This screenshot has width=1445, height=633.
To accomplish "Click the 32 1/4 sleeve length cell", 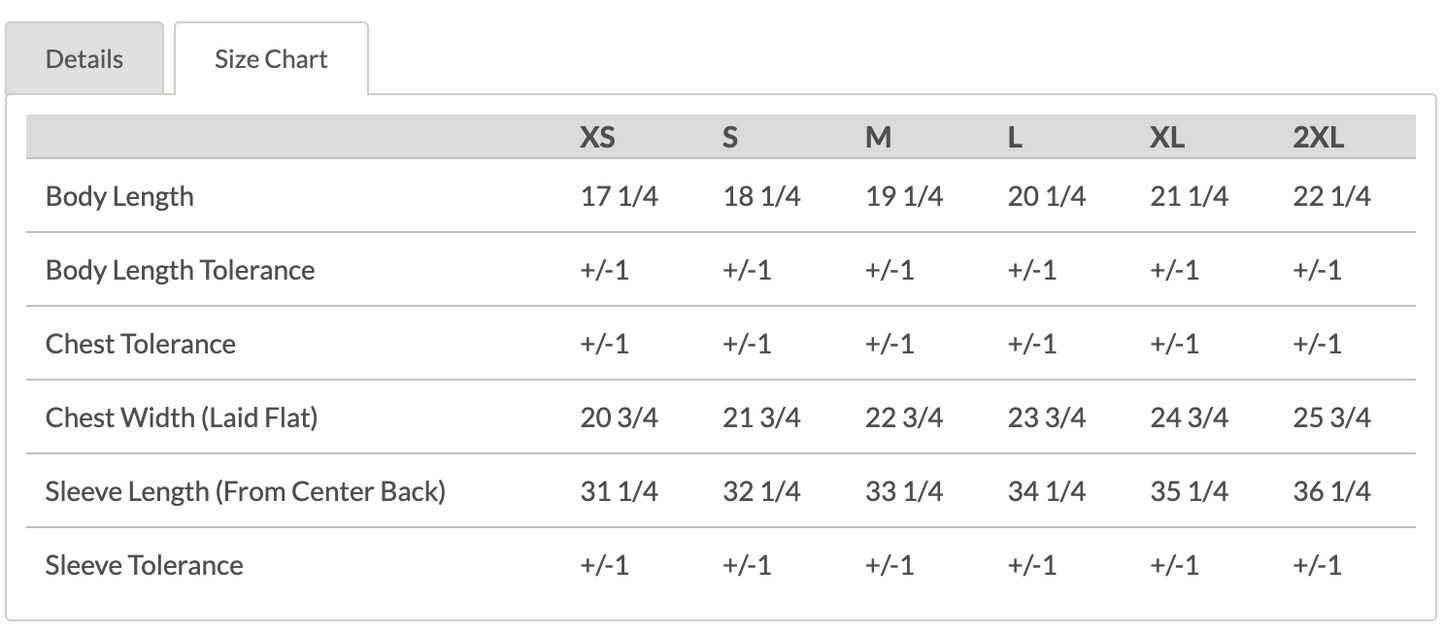I will click(x=761, y=491).
